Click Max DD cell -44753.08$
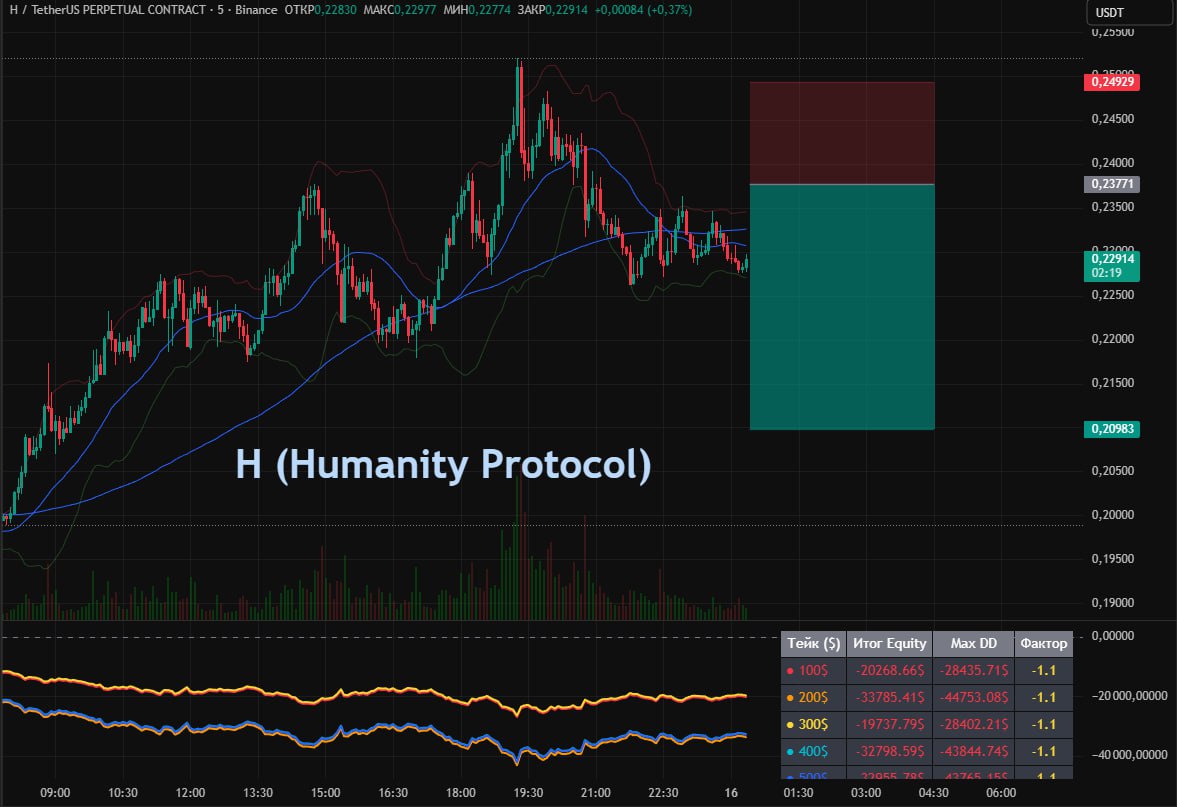The width and height of the screenshot is (1177, 807). 974,697
